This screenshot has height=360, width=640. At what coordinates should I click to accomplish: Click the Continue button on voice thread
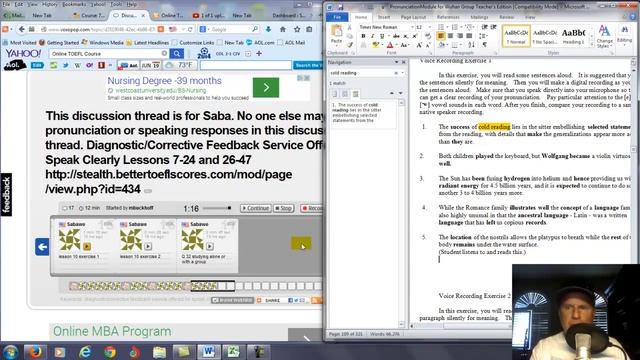click(256, 208)
